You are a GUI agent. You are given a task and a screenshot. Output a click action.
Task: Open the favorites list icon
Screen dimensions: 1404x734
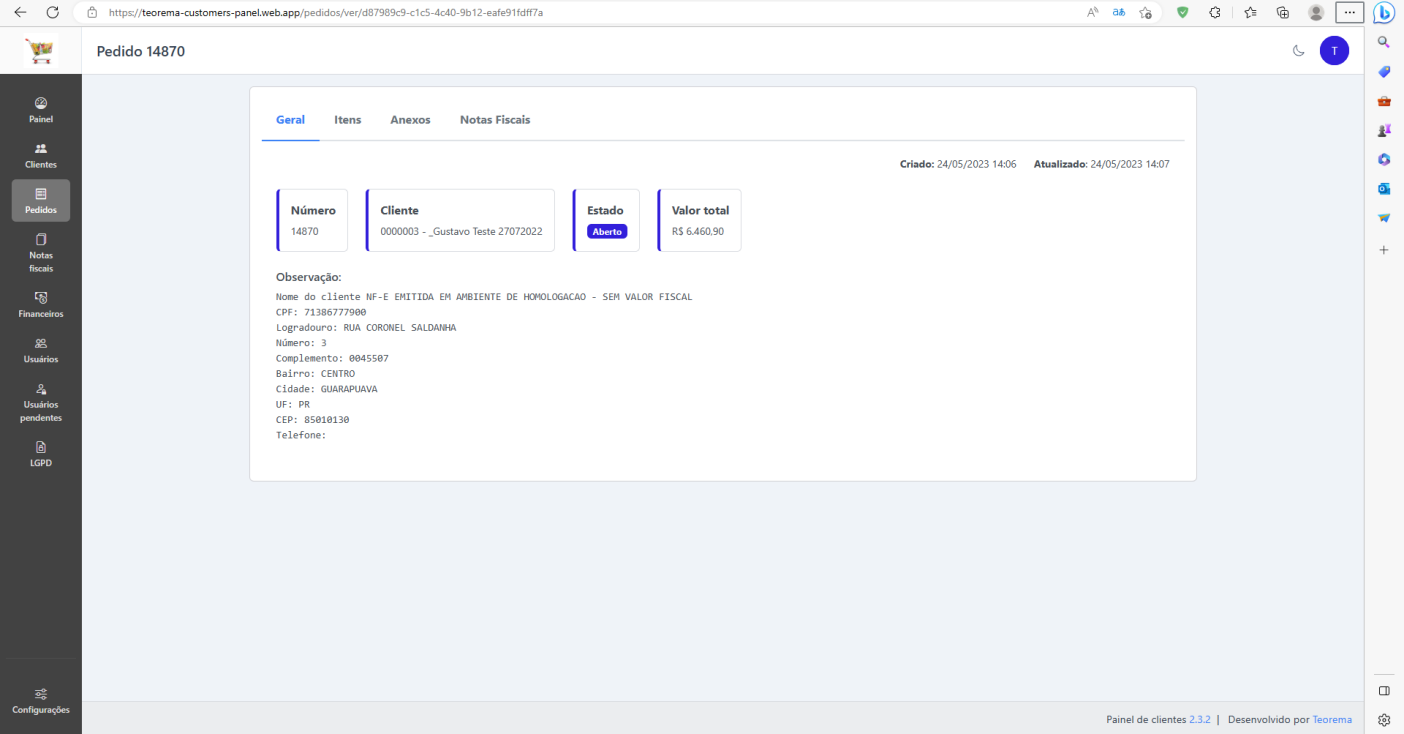coord(1250,13)
